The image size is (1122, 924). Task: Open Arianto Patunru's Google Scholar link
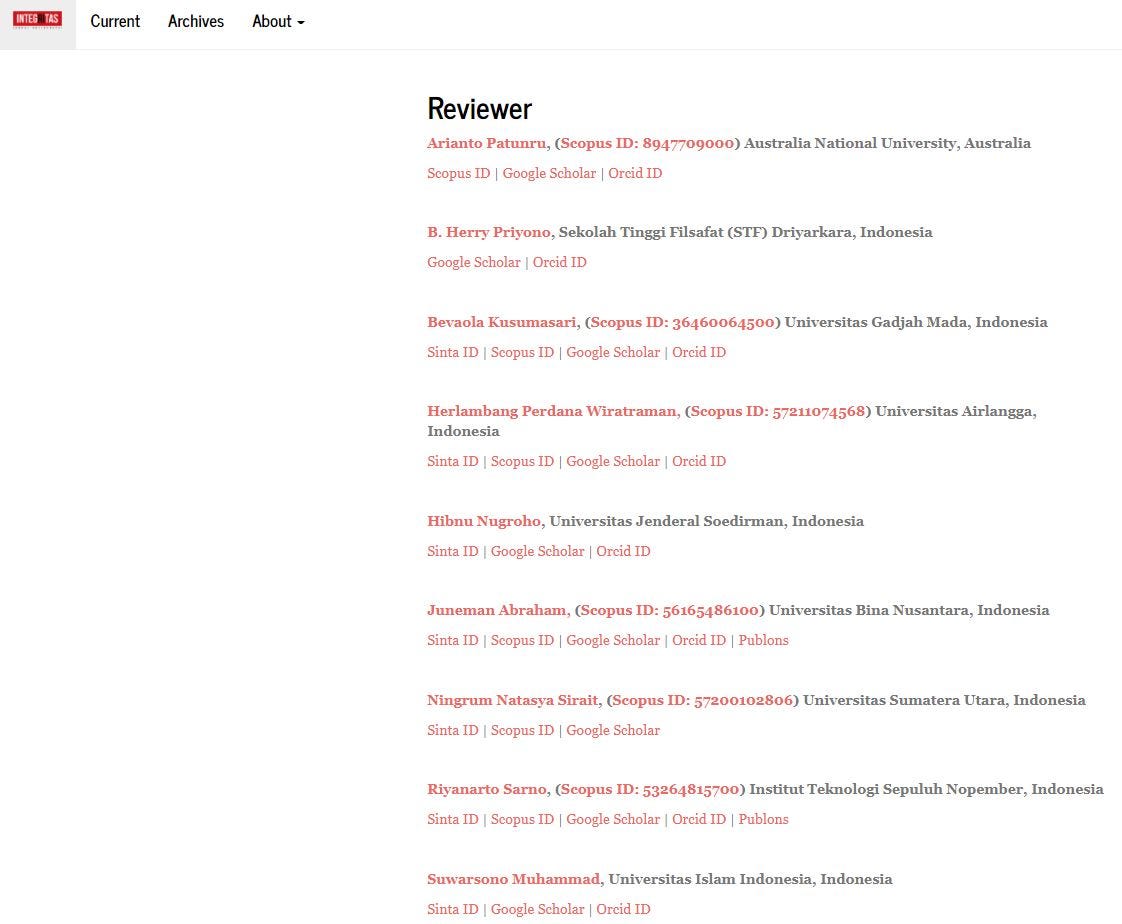(x=549, y=173)
